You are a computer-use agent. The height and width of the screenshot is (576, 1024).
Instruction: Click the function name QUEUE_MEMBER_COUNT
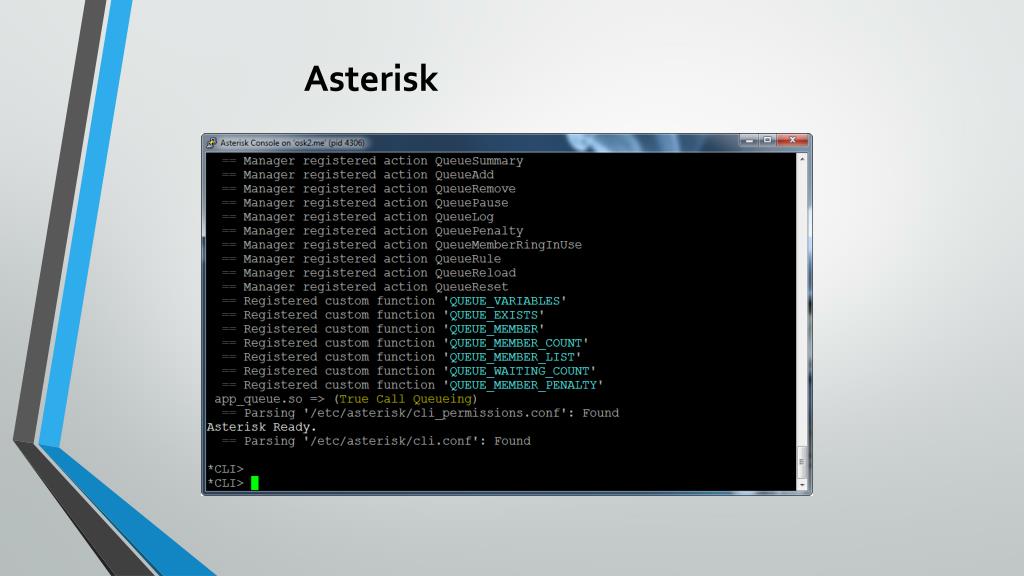[x=515, y=344]
